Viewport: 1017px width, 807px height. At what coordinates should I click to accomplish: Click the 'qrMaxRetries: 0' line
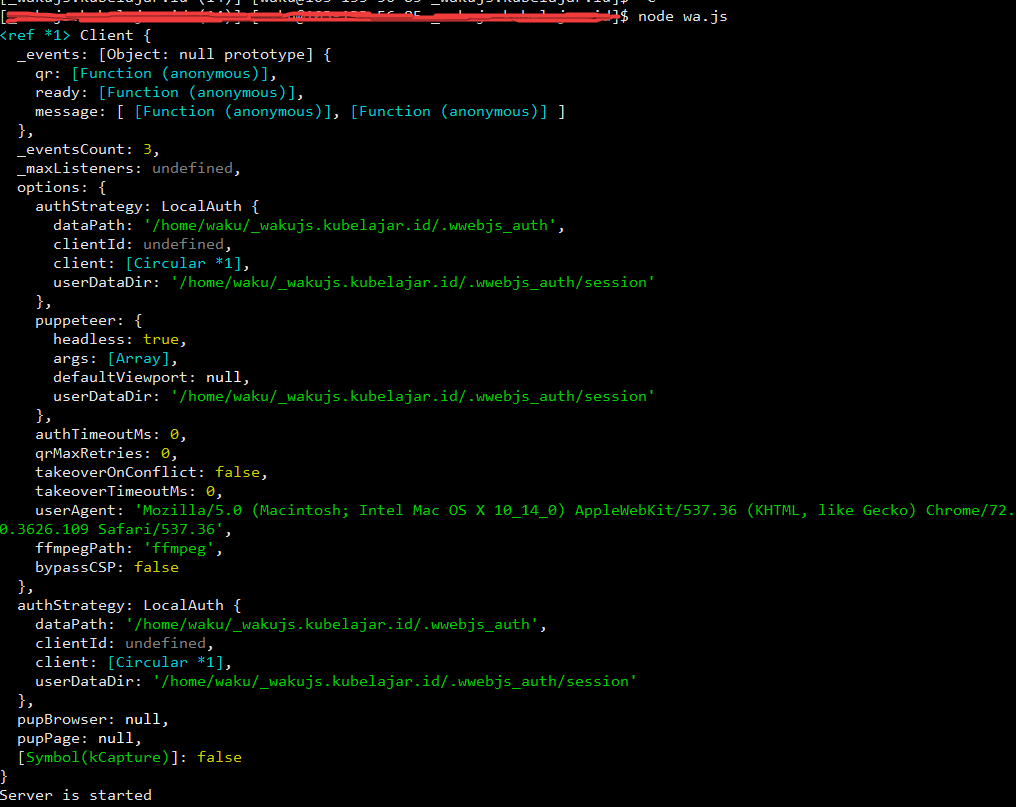106,453
